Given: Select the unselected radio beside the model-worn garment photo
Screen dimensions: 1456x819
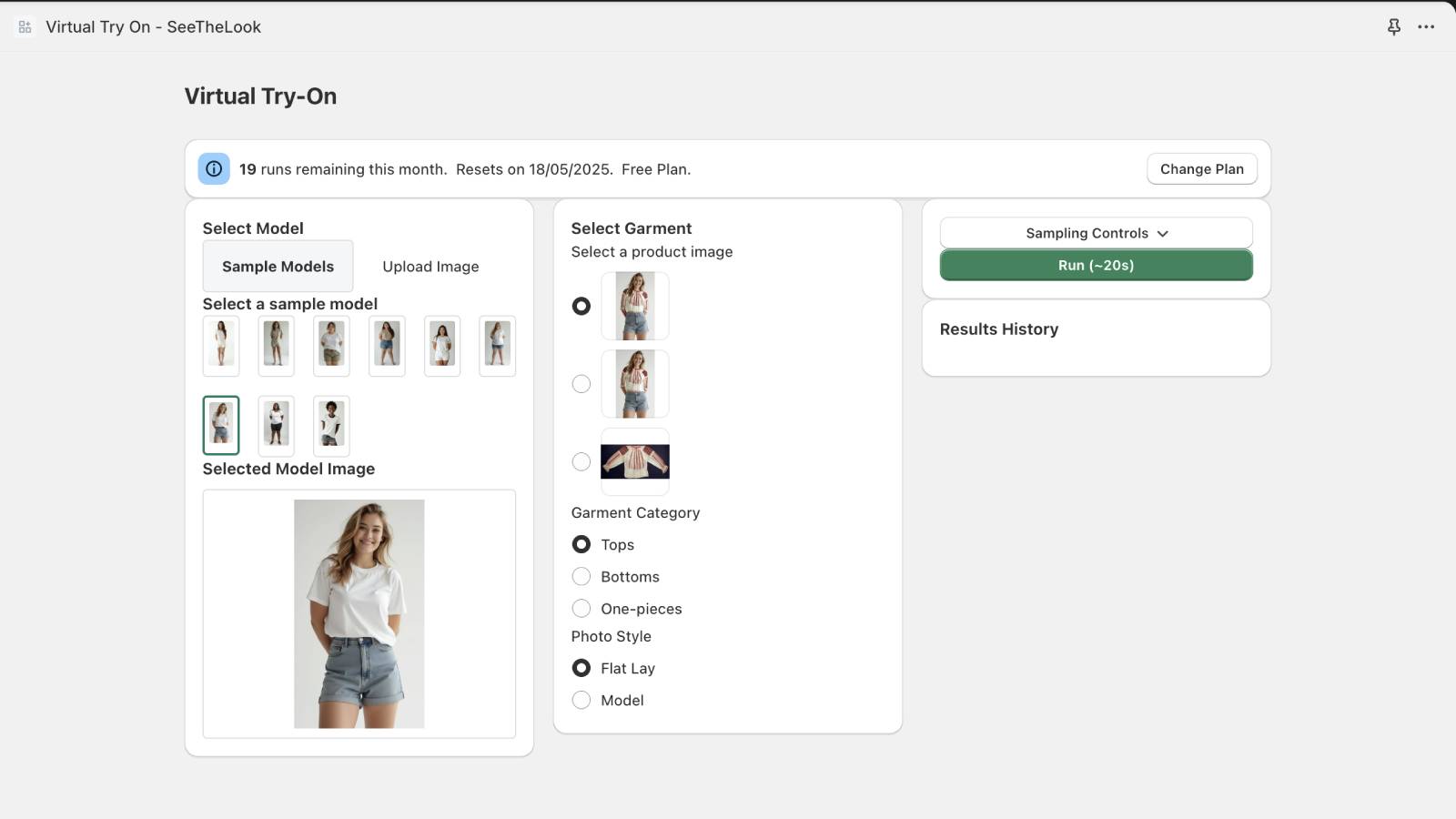Looking at the screenshot, I should point(581,384).
